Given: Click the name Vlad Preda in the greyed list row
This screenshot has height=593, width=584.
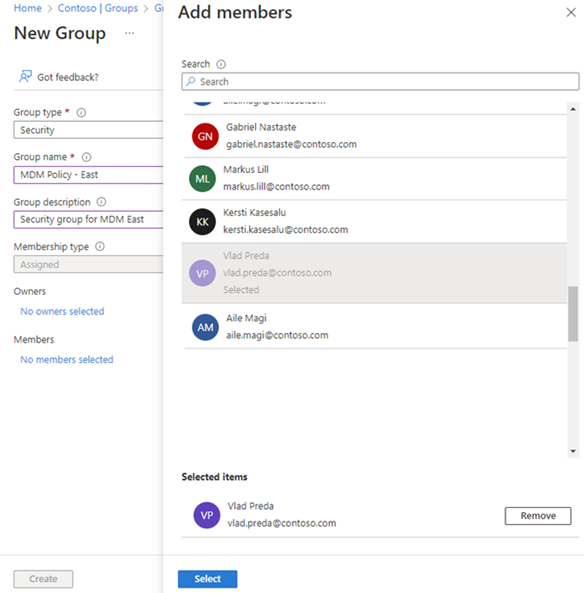Looking at the screenshot, I should click(x=246, y=256).
